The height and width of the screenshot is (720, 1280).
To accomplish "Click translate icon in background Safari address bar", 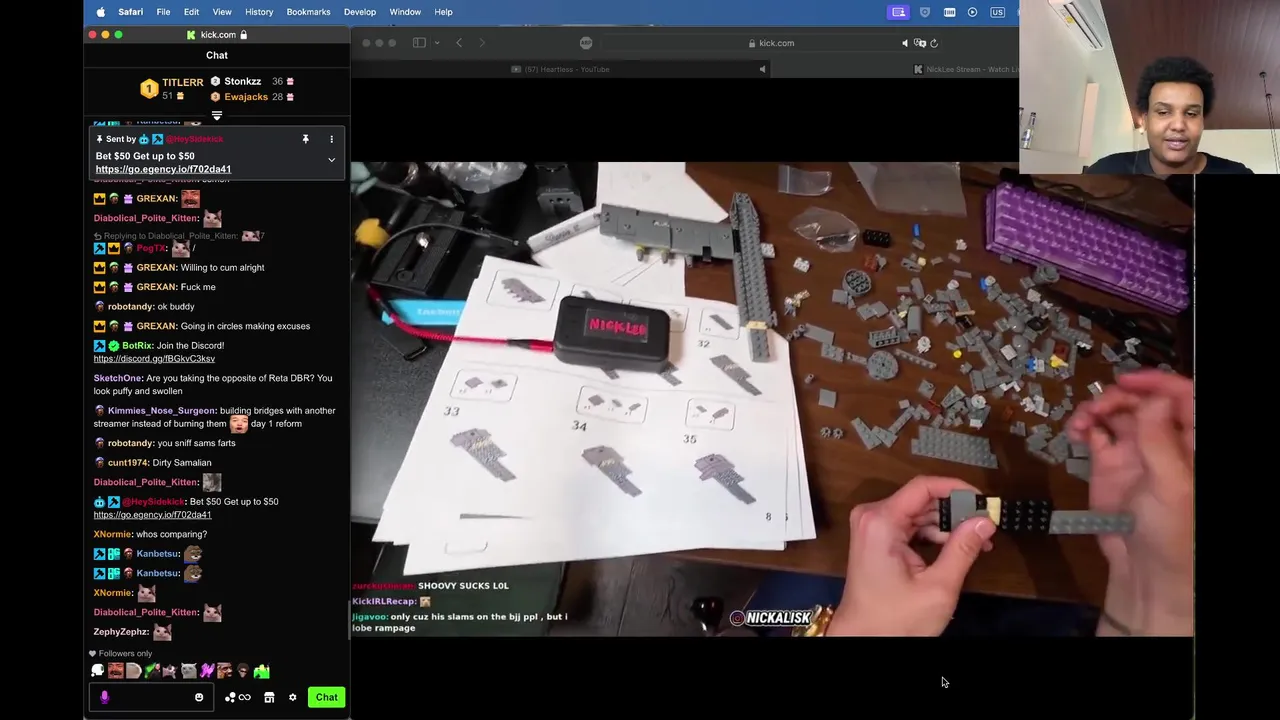I will 920,43.
